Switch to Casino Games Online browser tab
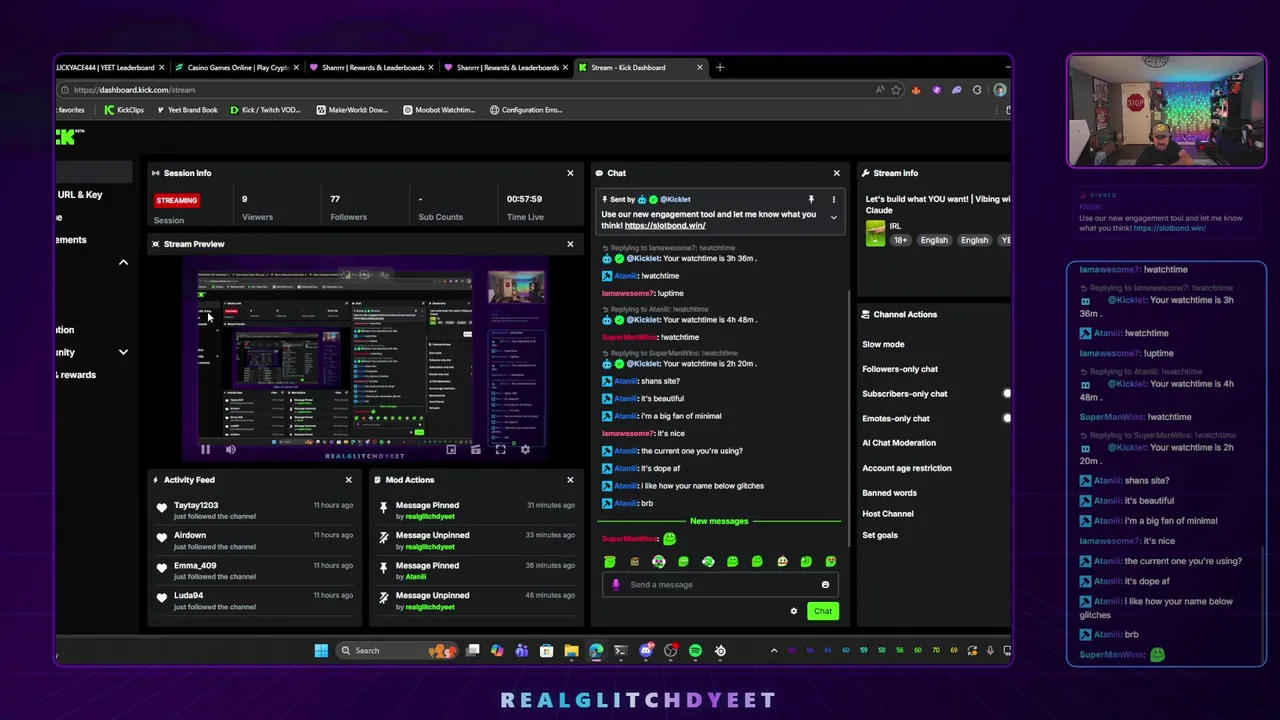This screenshot has width=1280, height=720. point(236,68)
